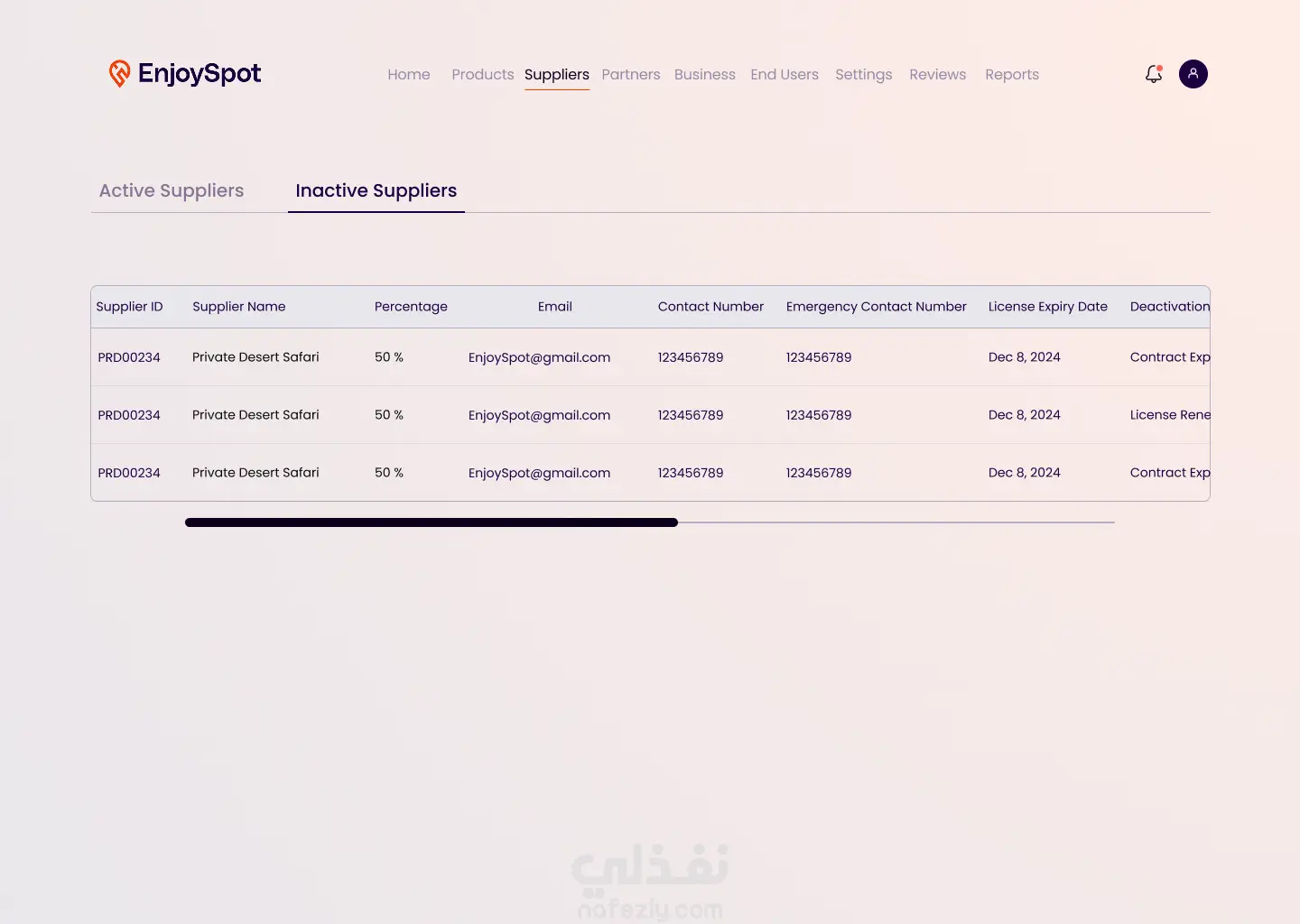Image resolution: width=1300 pixels, height=924 pixels.
Task: Open the End Users menu item
Action: click(x=785, y=75)
